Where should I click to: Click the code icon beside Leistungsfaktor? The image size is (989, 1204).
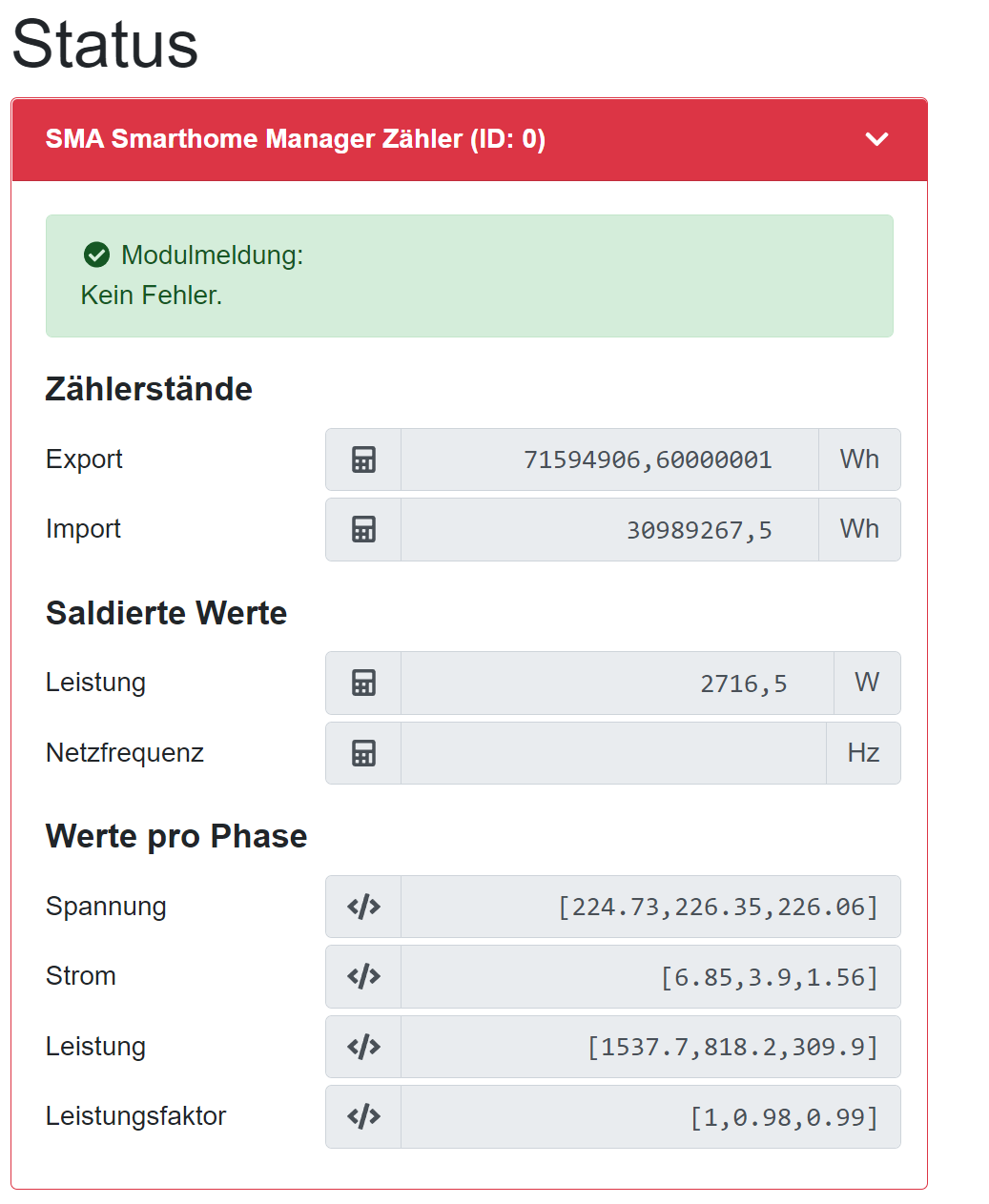click(x=363, y=1116)
